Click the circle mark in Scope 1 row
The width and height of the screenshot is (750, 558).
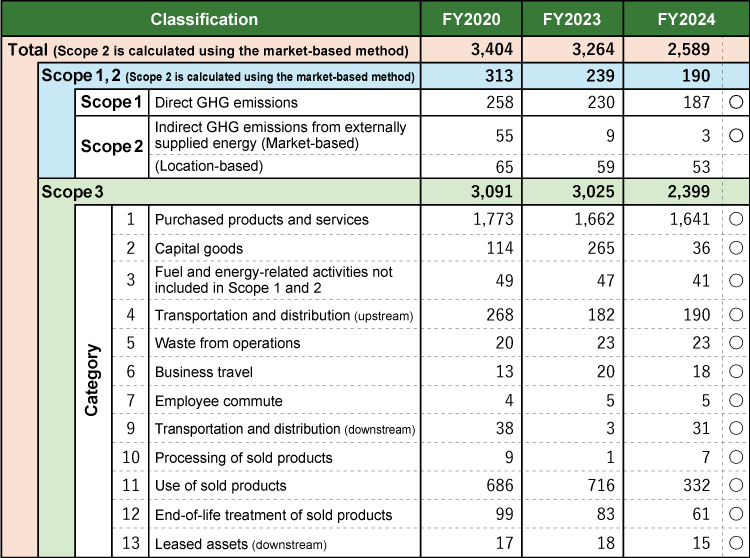pos(736,102)
